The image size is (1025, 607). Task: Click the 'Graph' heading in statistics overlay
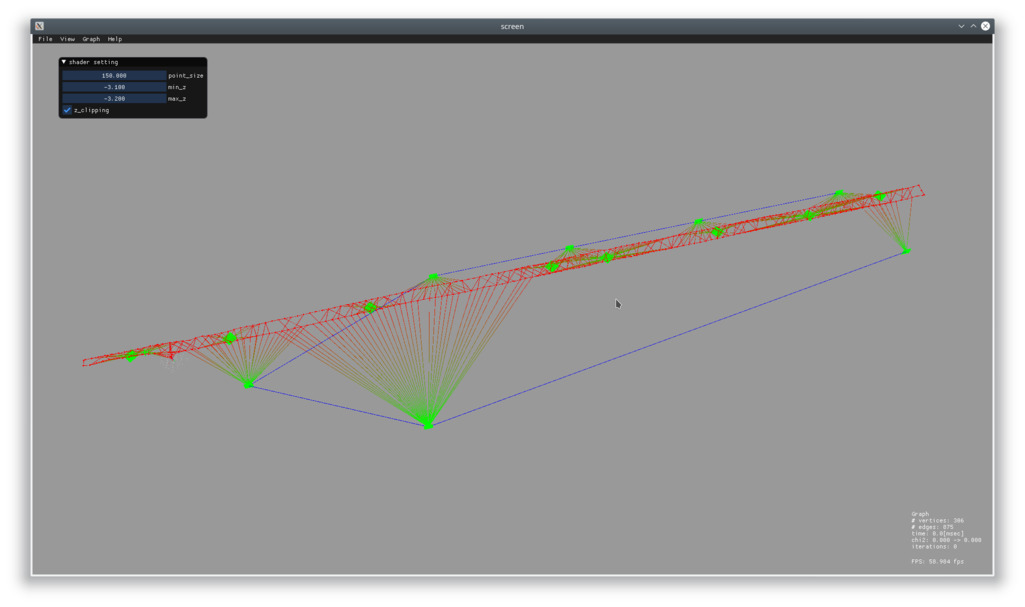(920, 514)
